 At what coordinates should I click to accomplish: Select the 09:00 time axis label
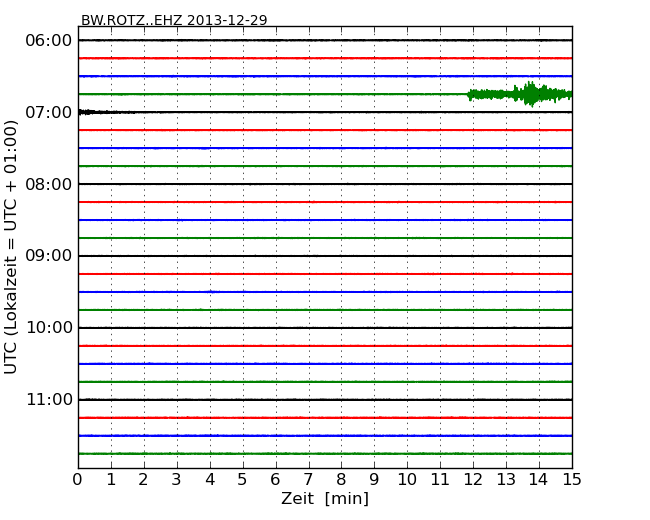(x=49, y=256)
